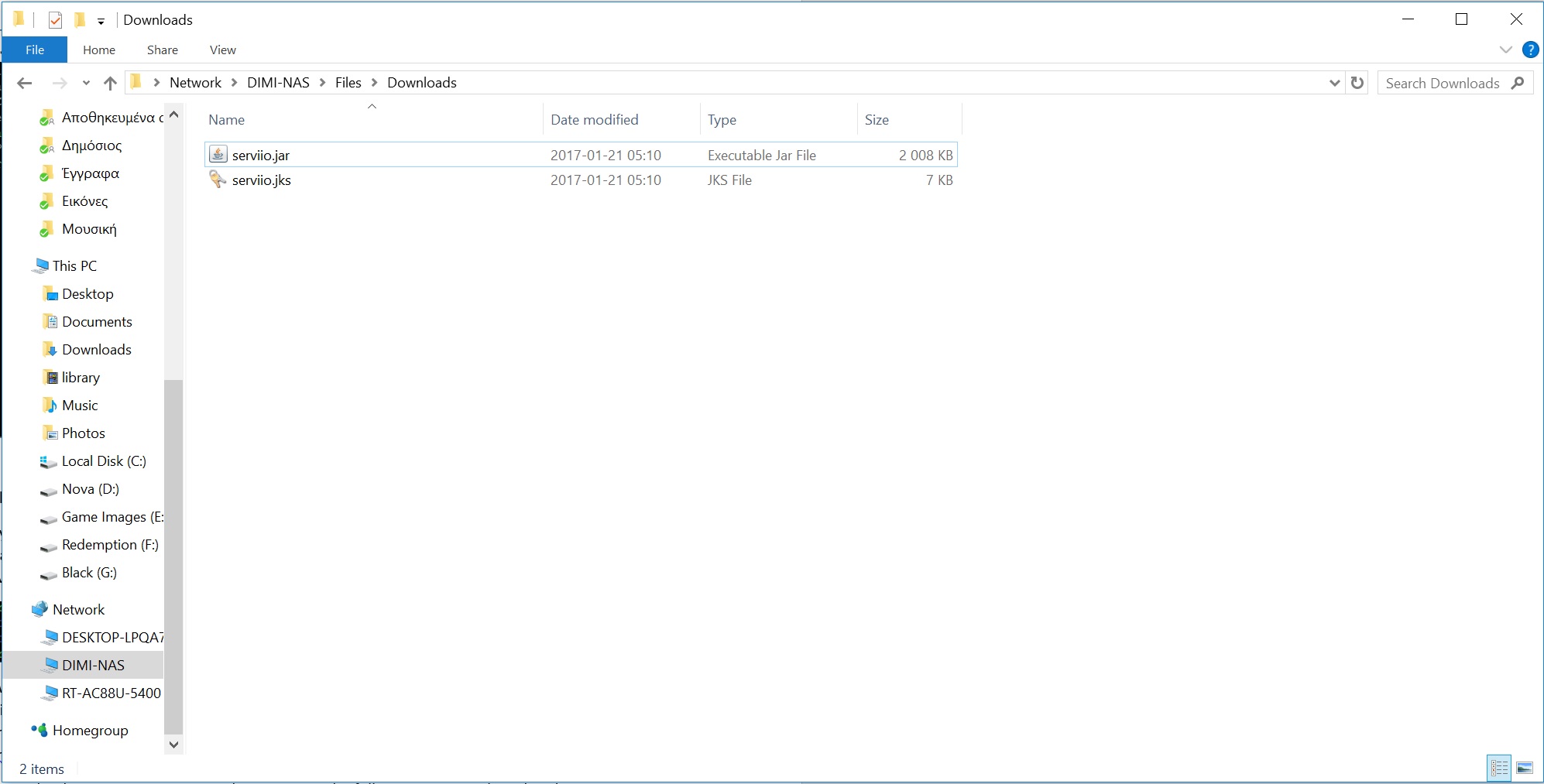
Task: Click the Properties icon in title bar
Action: 55,20
